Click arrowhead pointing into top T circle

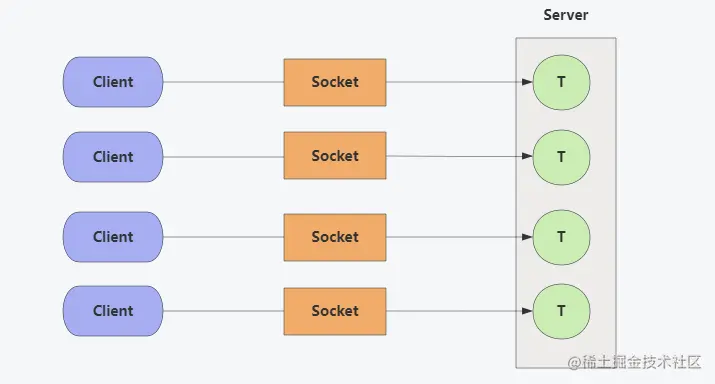coord(527,82)
